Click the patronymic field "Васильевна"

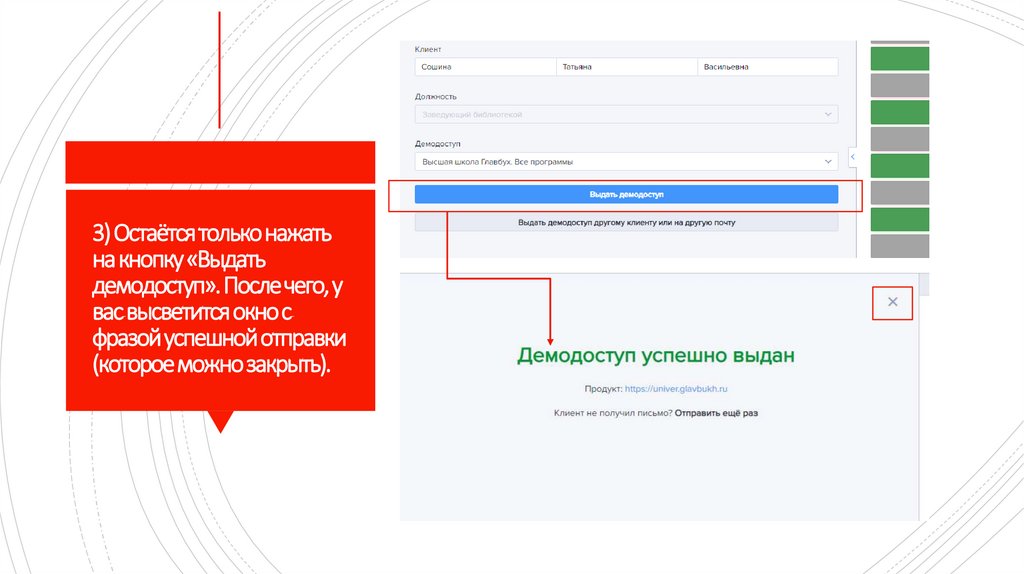point(768,67)
